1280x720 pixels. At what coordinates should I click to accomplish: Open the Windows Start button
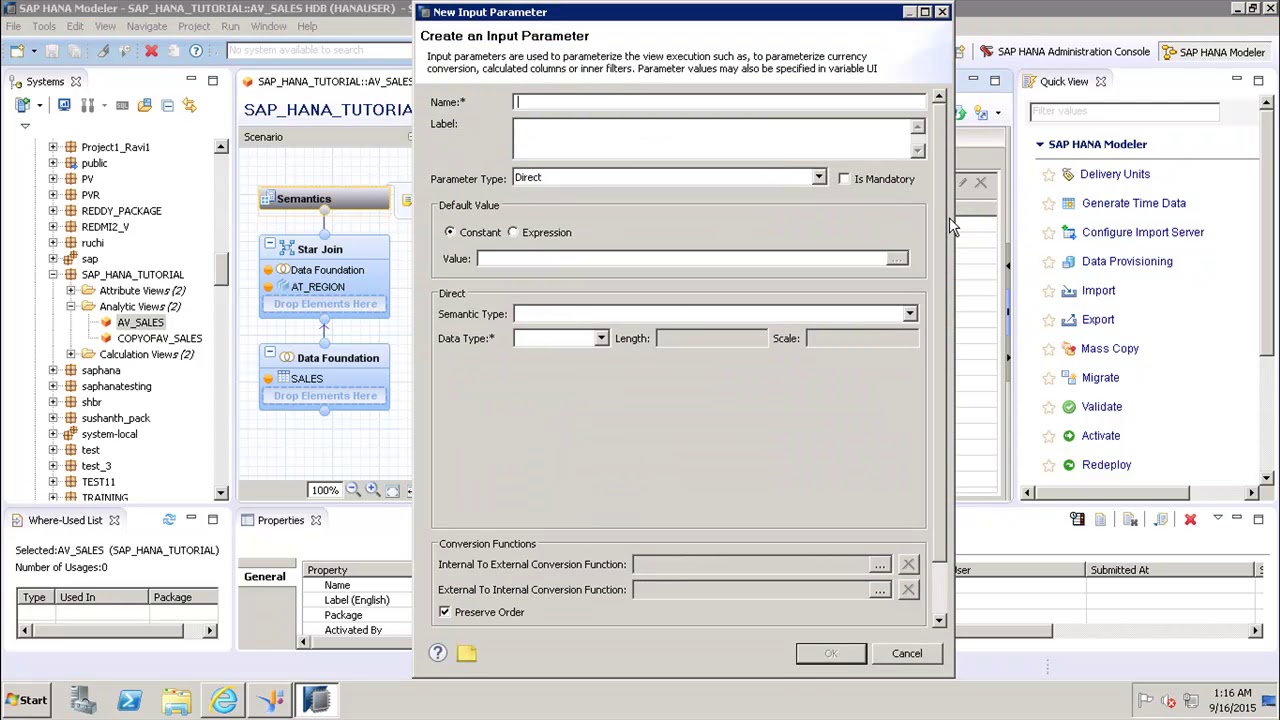point(27,700)
